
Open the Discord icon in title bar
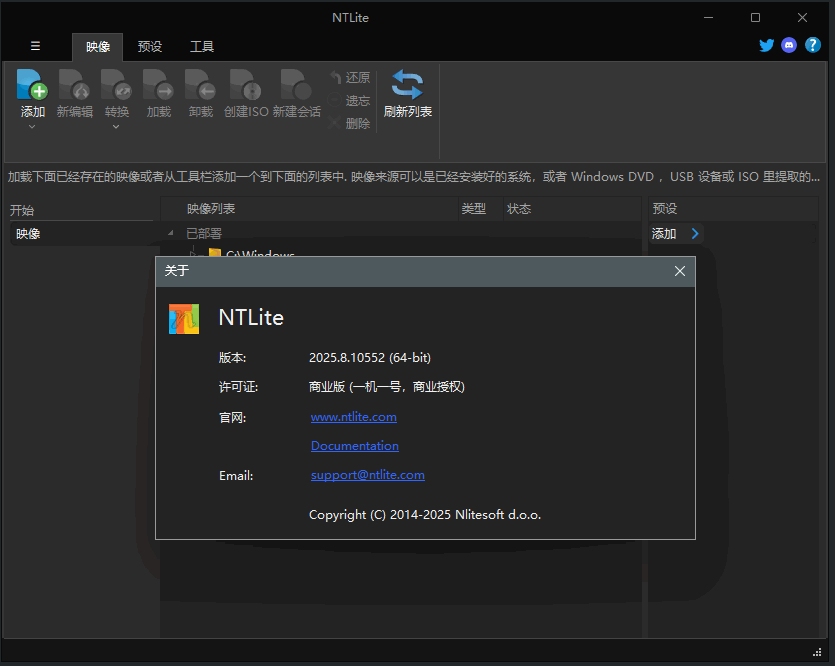coord(789,45)
